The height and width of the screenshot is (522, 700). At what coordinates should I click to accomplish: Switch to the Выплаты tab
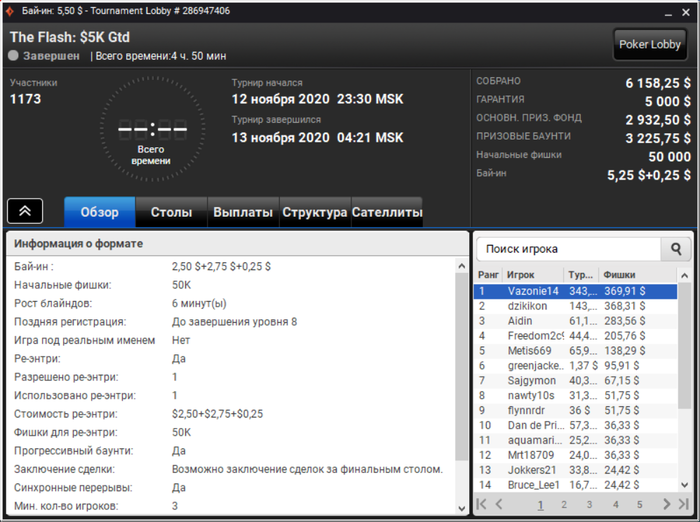pos(243,212)
